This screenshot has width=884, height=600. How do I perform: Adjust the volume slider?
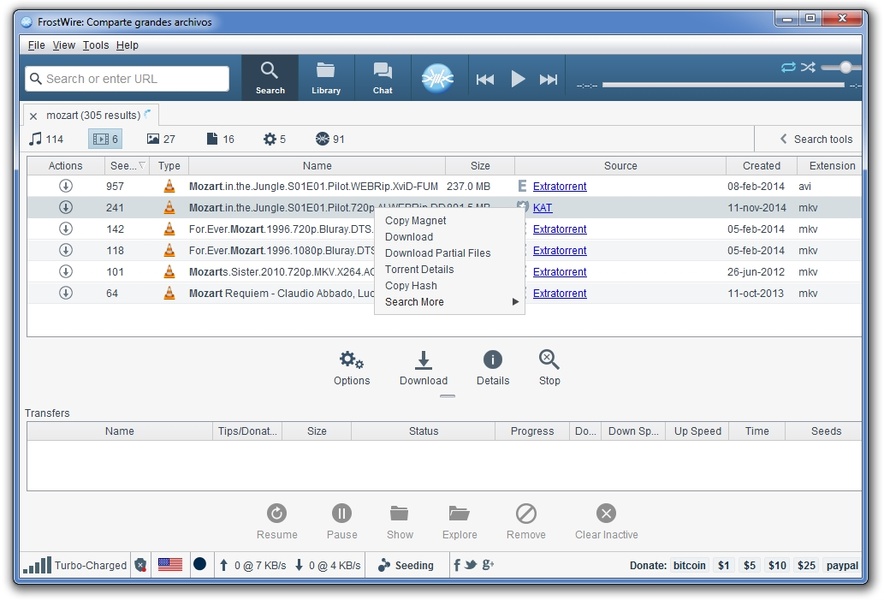[x=846, y=67]
